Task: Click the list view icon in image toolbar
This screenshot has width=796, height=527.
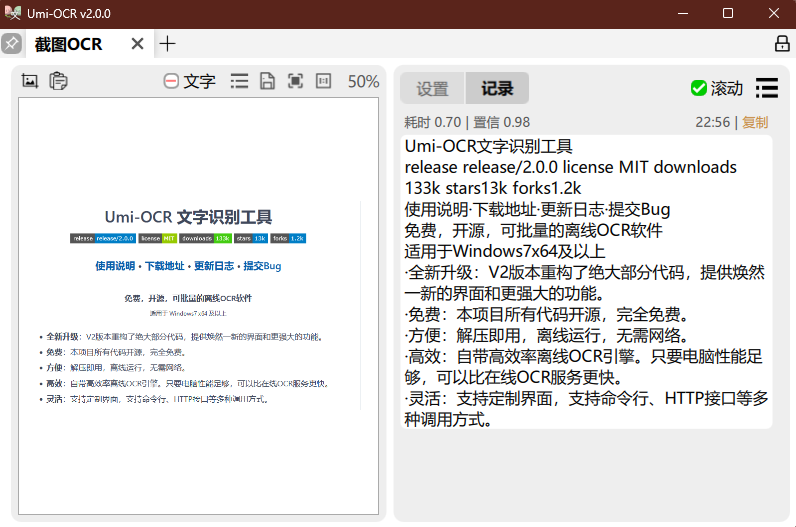Action: tap(239, 82)
